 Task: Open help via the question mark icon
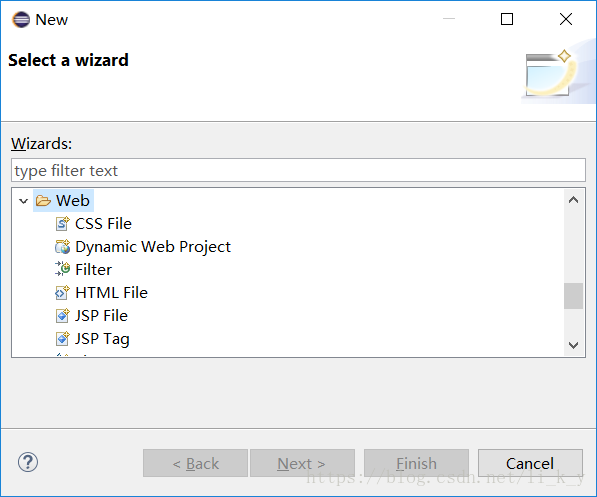tap(28, 462)
